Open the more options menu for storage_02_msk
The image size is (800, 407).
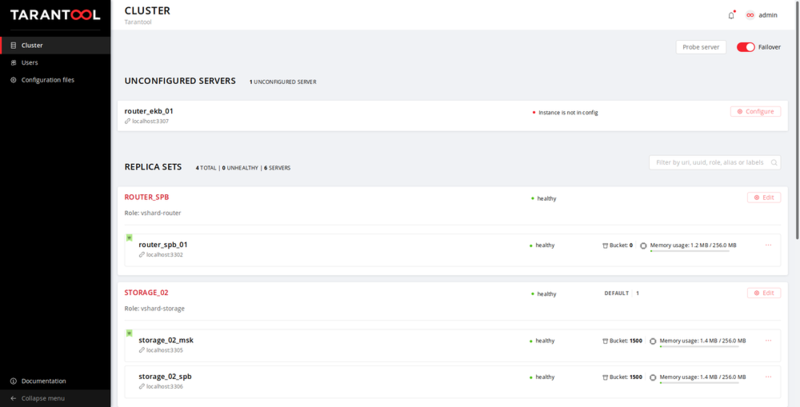click(768, 341)
